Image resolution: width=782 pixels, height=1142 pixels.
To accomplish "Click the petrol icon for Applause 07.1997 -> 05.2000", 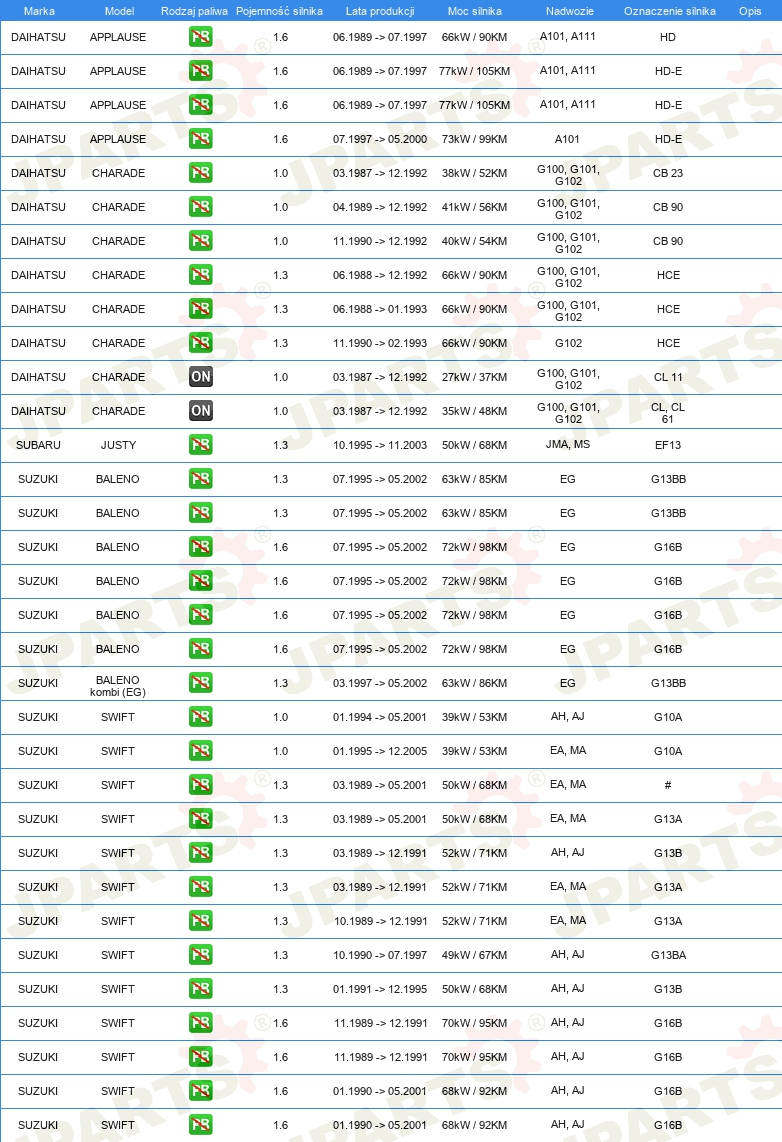I will [201, 139].
